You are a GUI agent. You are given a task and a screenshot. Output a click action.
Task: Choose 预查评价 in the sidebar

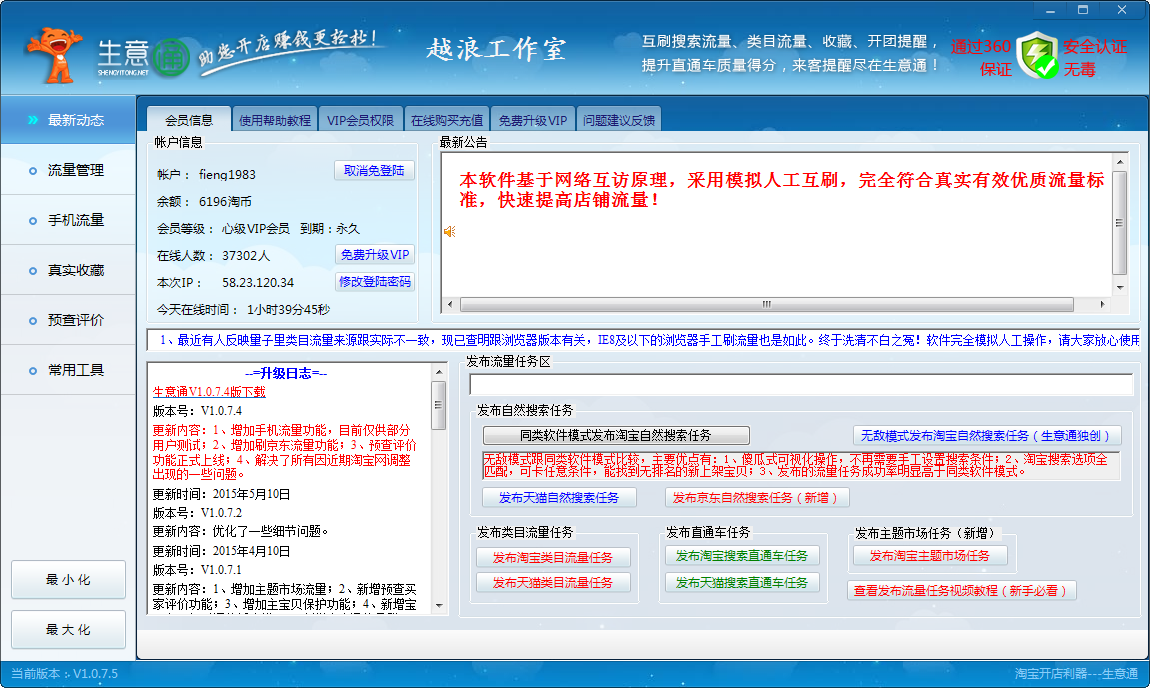pyautogui.click(x=68, y=321)
